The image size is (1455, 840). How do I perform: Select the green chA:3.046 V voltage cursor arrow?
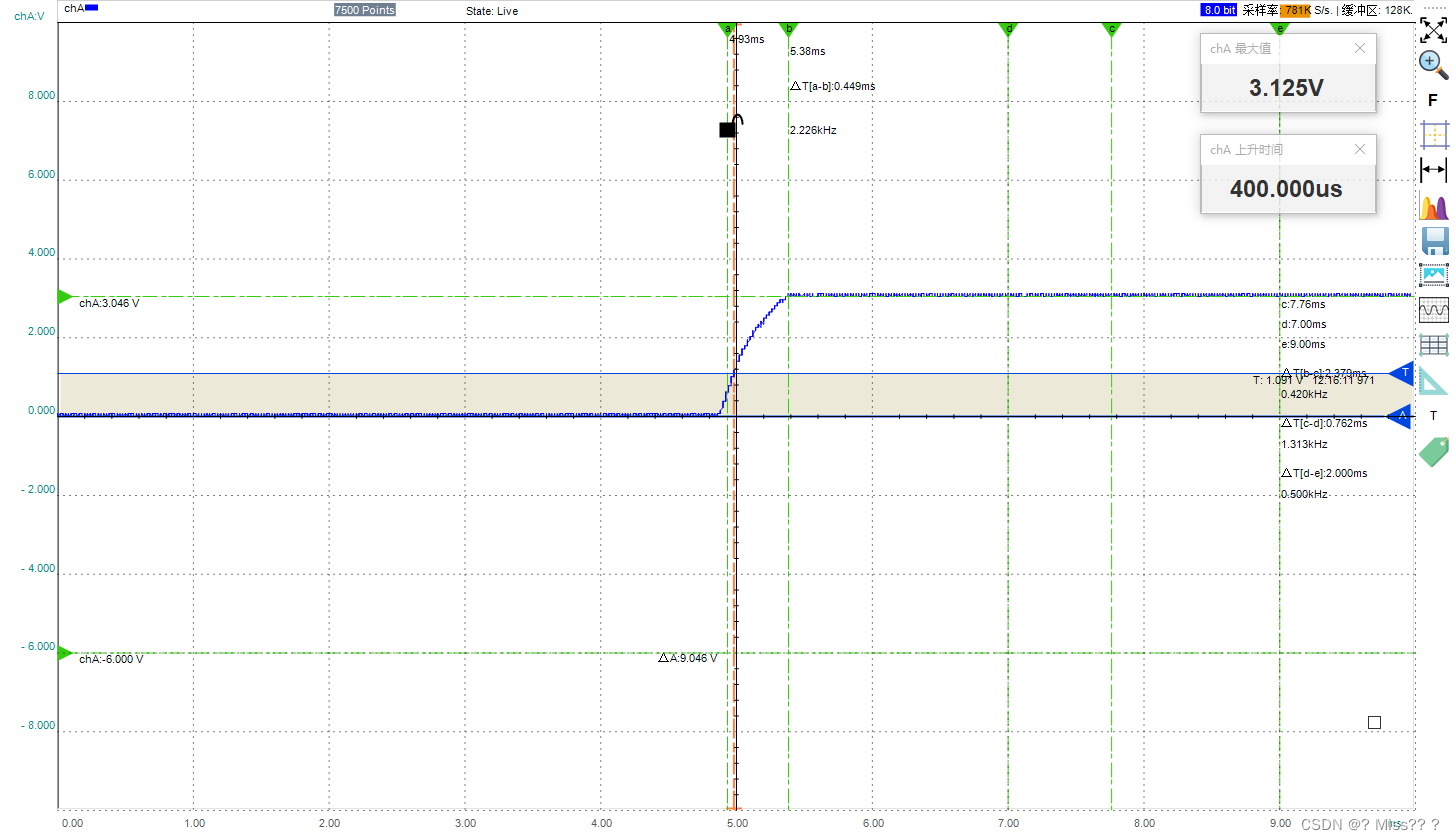pos(65,297)
